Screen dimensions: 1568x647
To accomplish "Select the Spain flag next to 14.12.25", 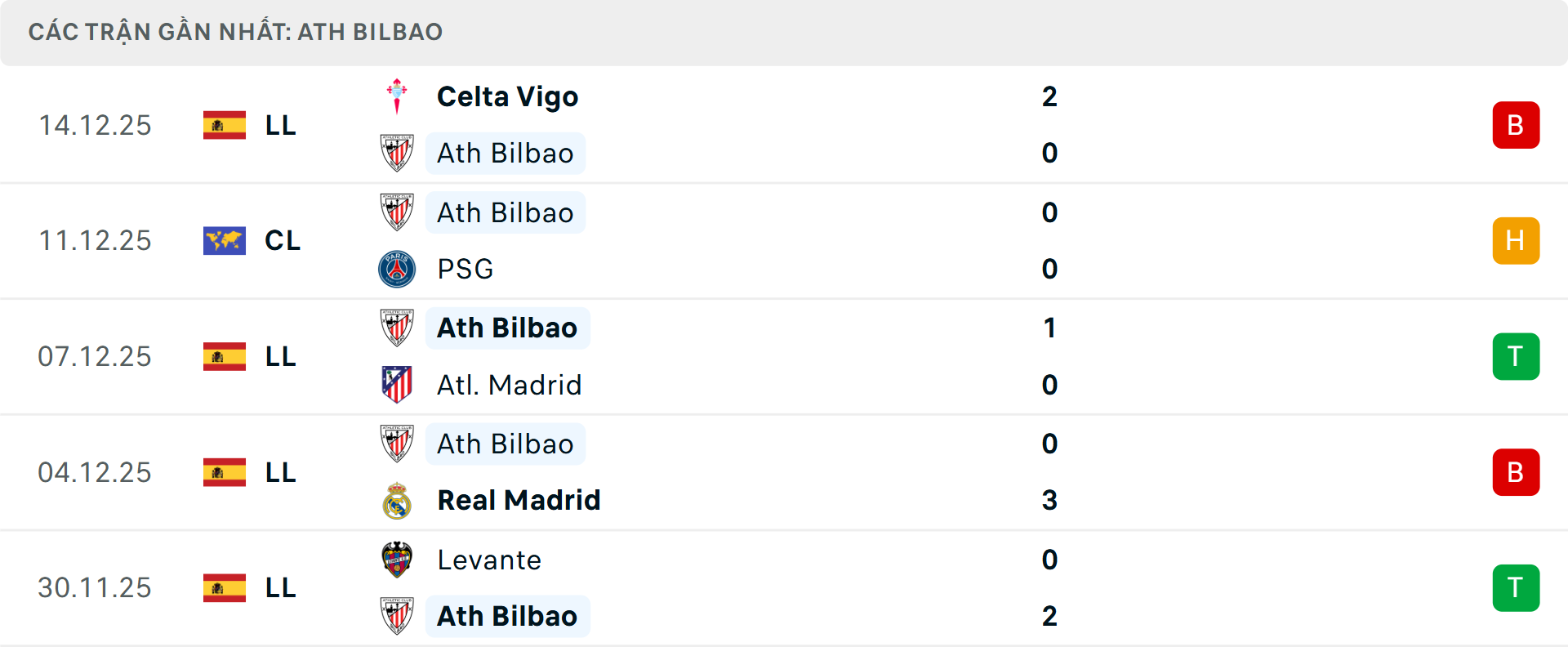I will click(224, 125).
